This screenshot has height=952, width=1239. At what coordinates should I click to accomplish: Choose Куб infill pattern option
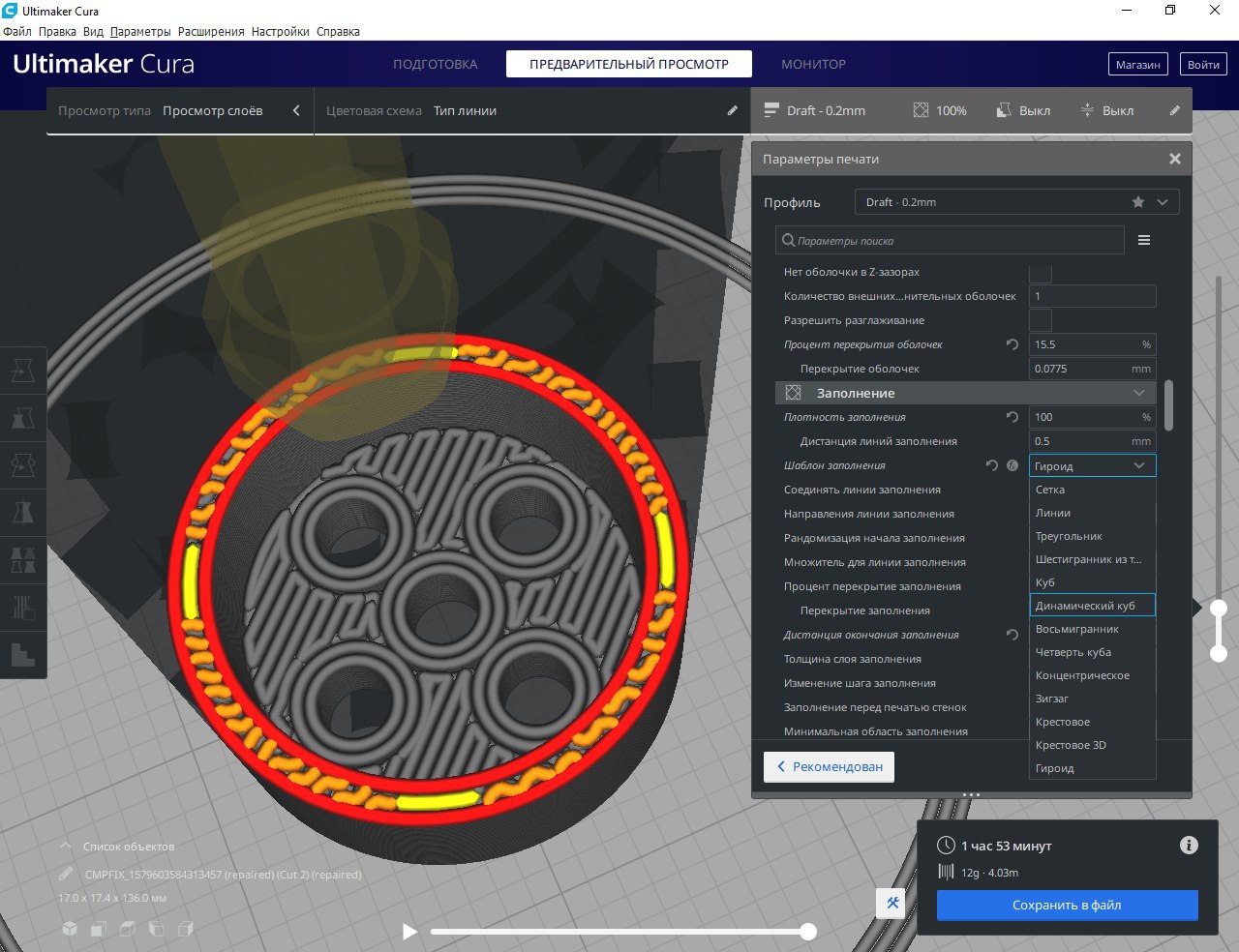click(x=1092, y=582)
